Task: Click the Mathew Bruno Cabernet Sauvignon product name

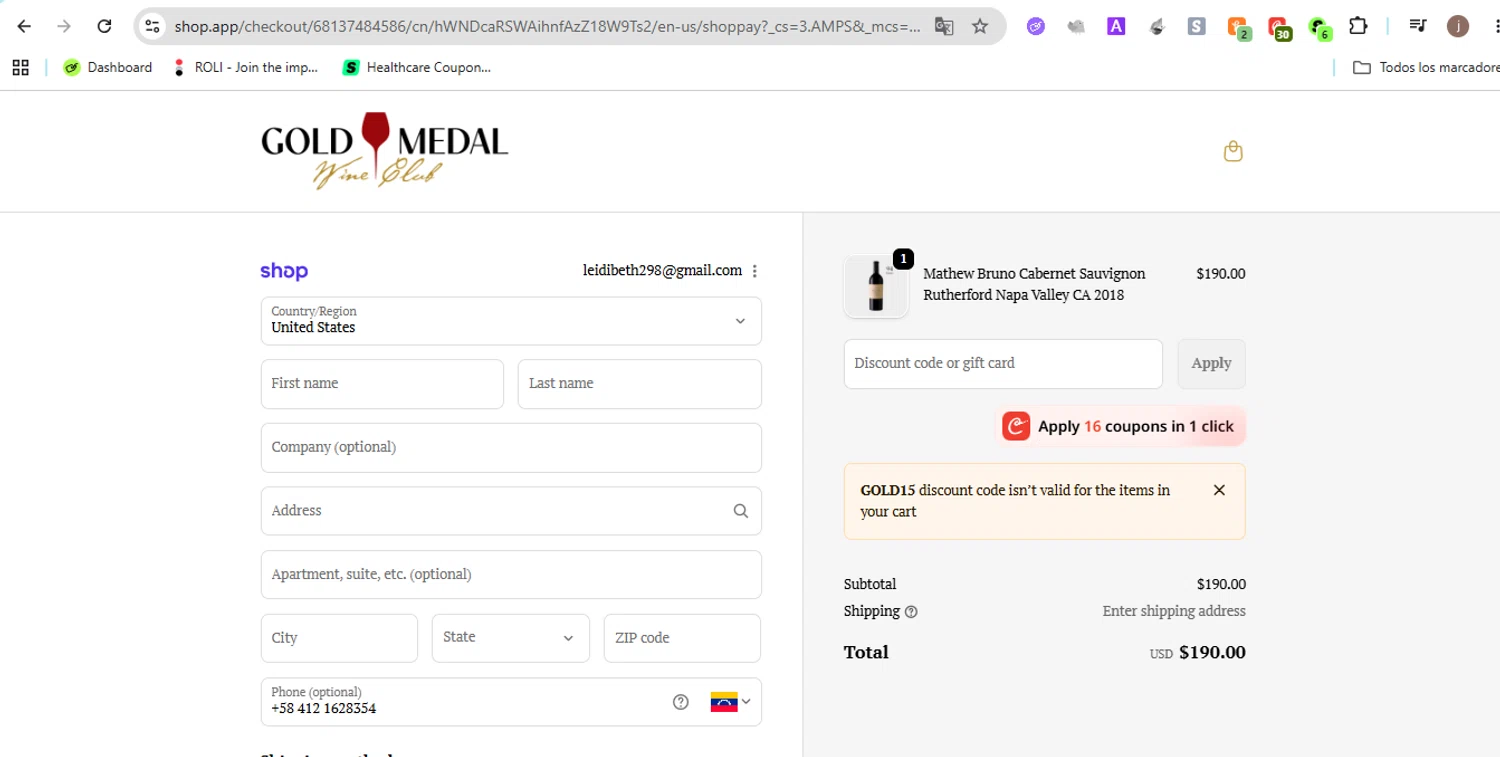Action: click(1034, 284)
